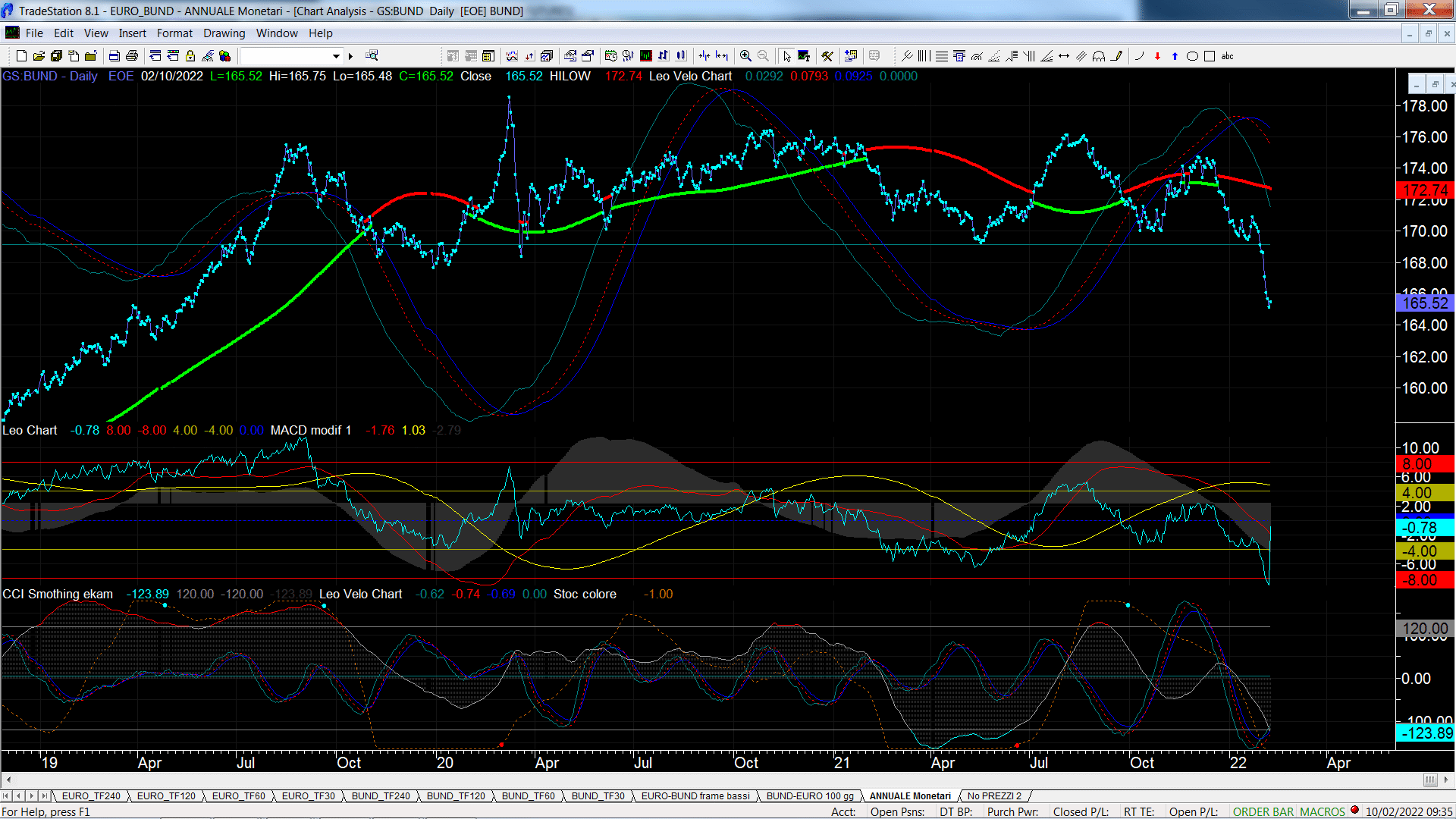
Task: Switch to the EURO_TF60 workspace tab
Action: (238, 796)
